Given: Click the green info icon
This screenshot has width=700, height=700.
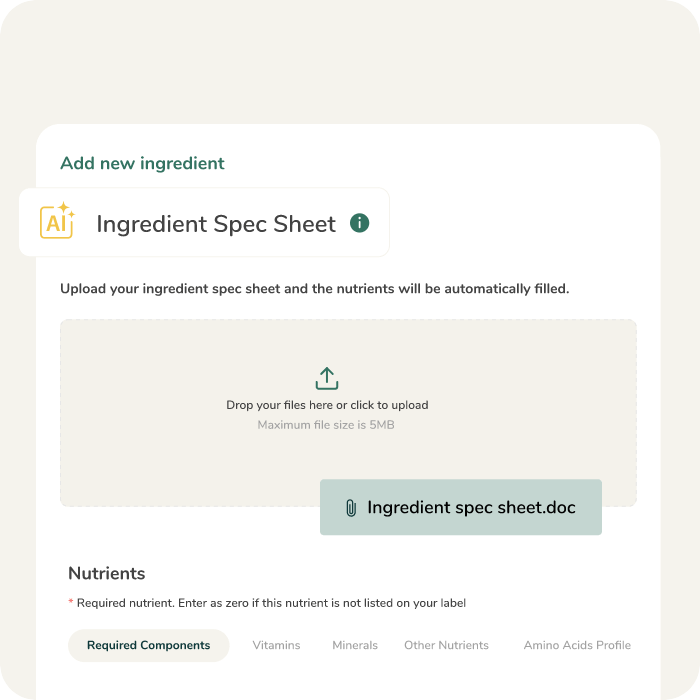Looking at the screenshot, I should coord(360,223).
